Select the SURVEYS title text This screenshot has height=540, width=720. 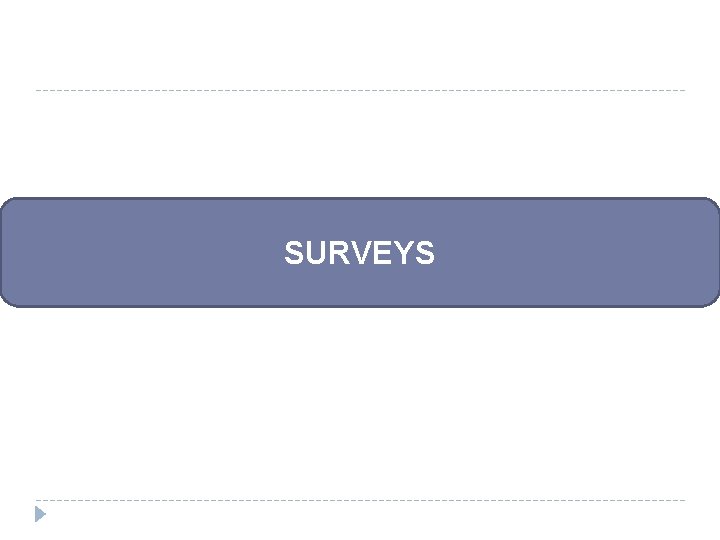click(360, 253)
